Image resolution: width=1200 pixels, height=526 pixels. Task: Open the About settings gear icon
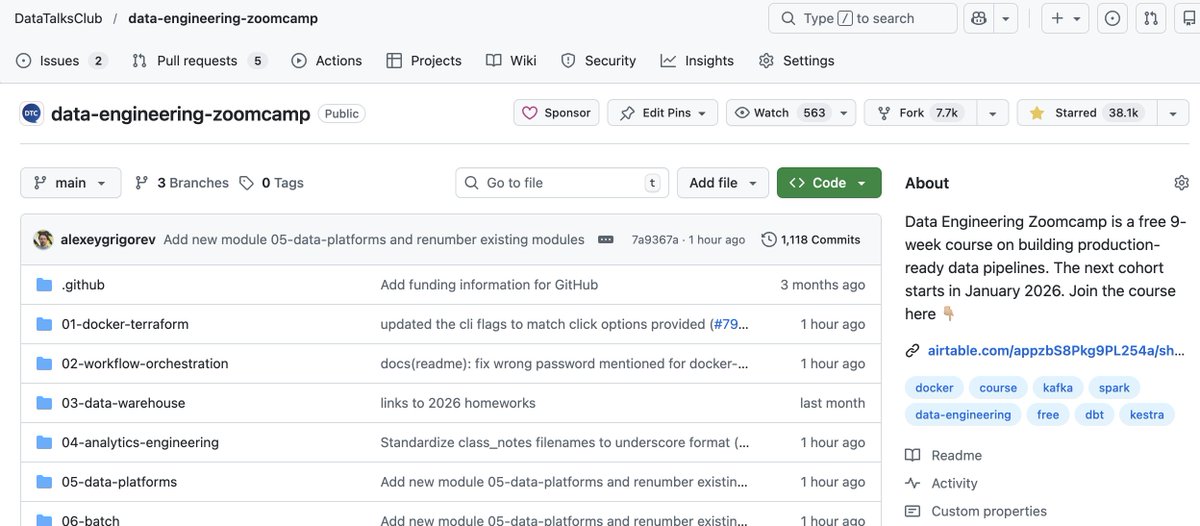[x=1181, y=183]
